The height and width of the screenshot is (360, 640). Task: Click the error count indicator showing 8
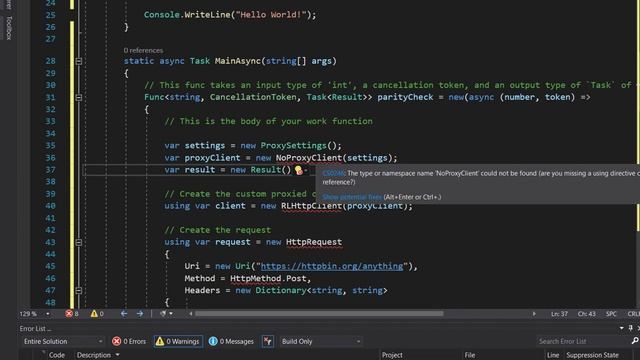click(x=72, y=313)
